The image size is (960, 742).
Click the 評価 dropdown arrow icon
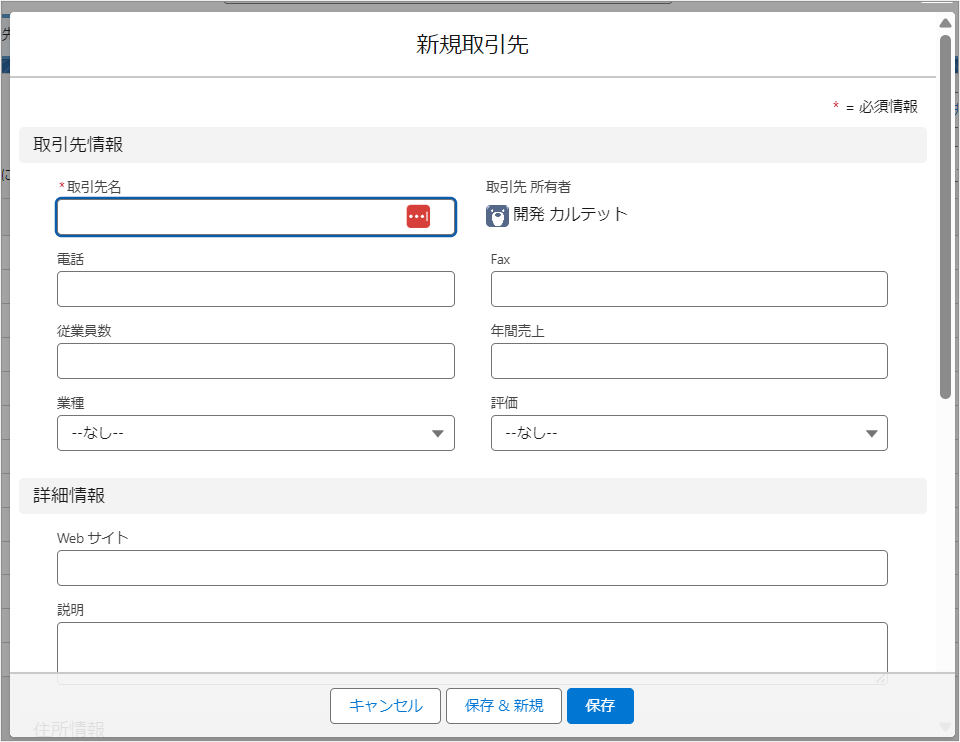[x=871, y=434]
